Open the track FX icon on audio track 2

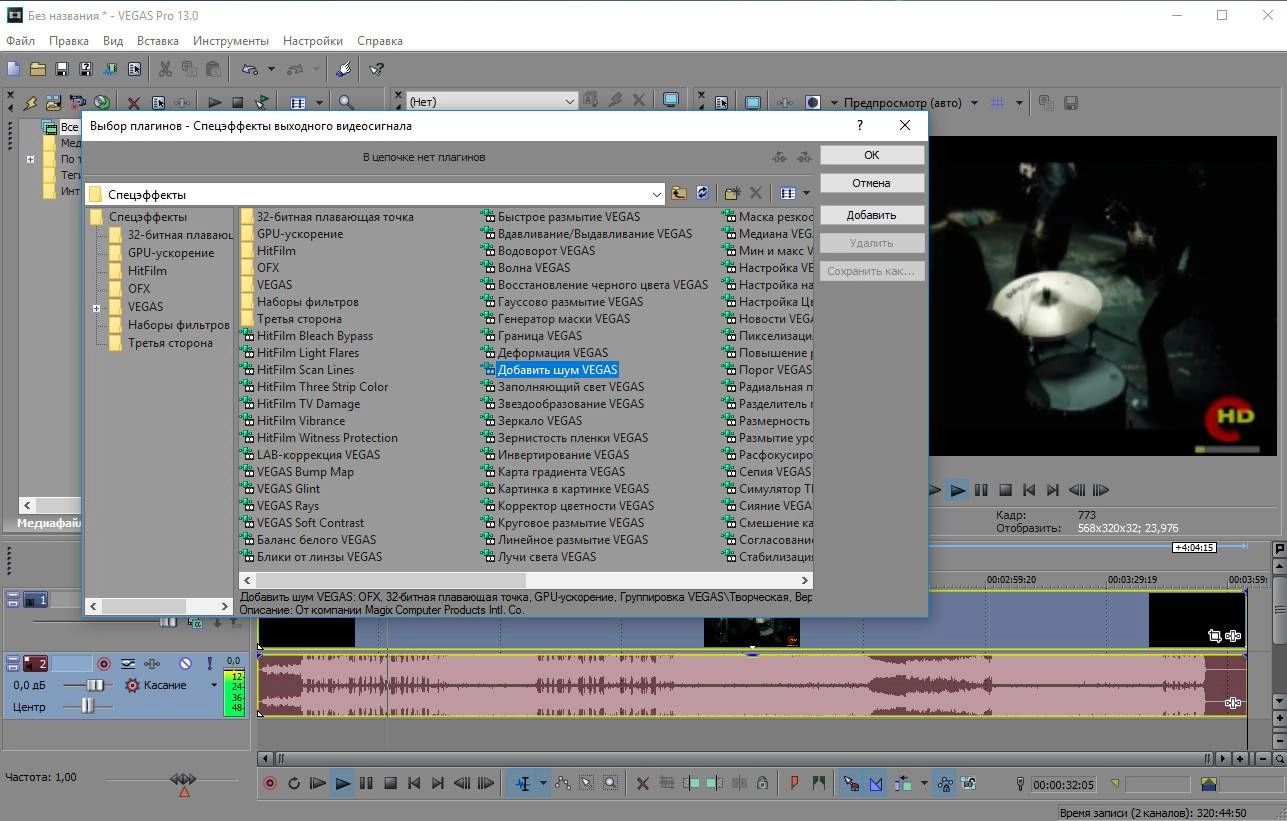pyautogui.click(x=153, y=663)
